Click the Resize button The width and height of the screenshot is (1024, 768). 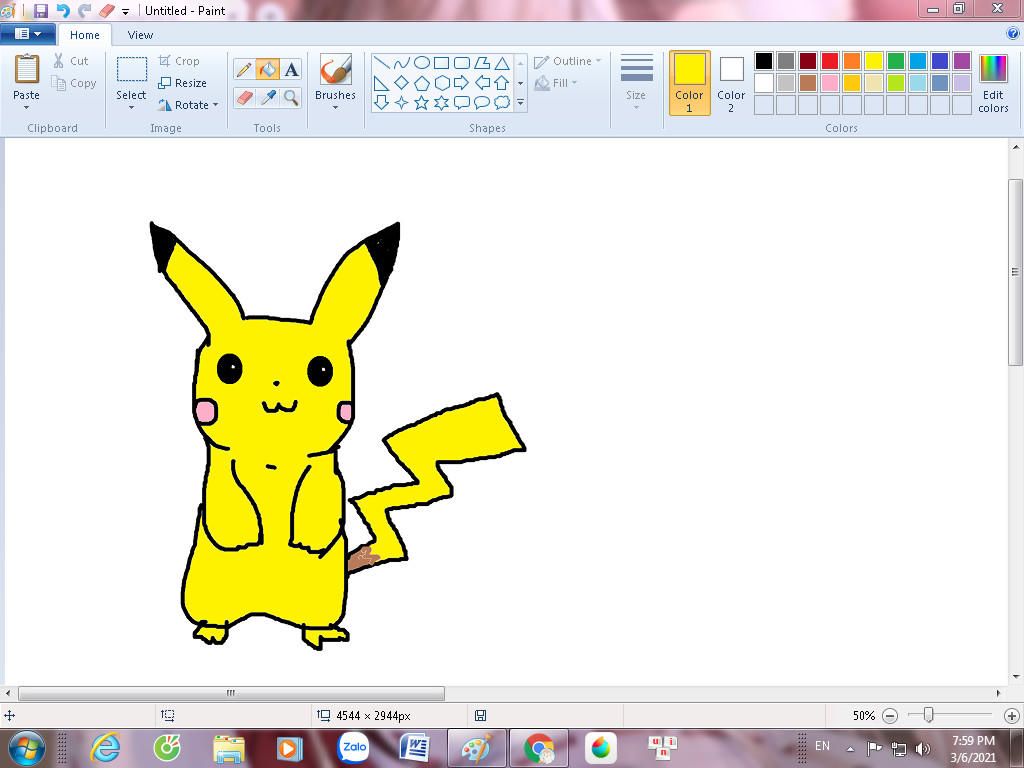click(182, 83)
